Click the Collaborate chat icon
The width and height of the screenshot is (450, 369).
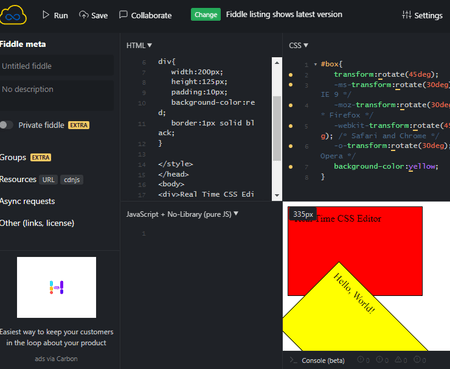pyautogui.click(x=123, y=15)
